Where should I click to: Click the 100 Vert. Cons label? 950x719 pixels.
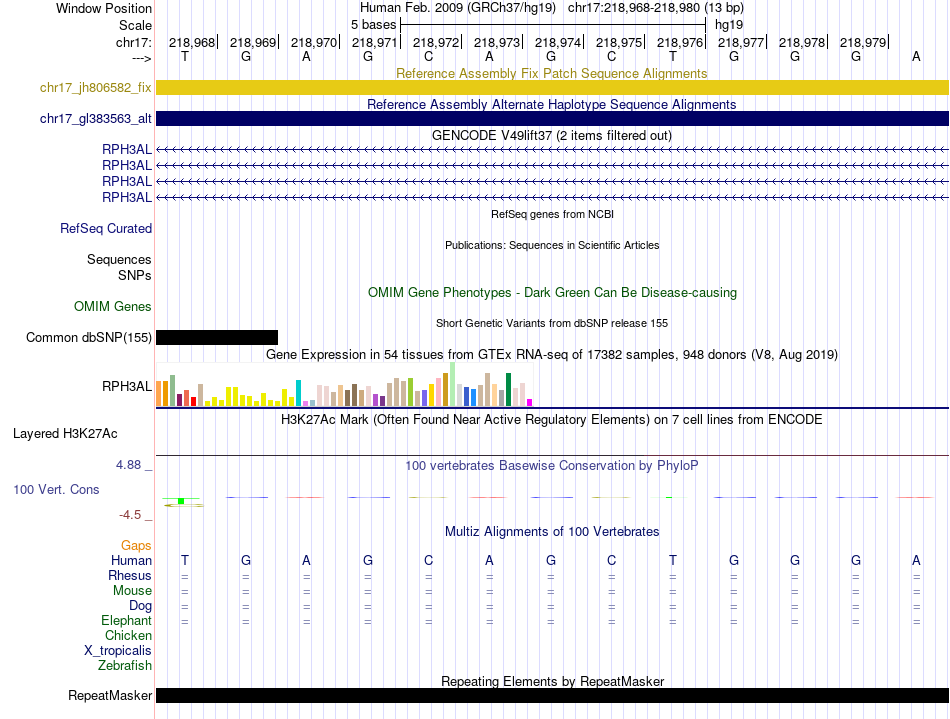click(x=56, y=489)
